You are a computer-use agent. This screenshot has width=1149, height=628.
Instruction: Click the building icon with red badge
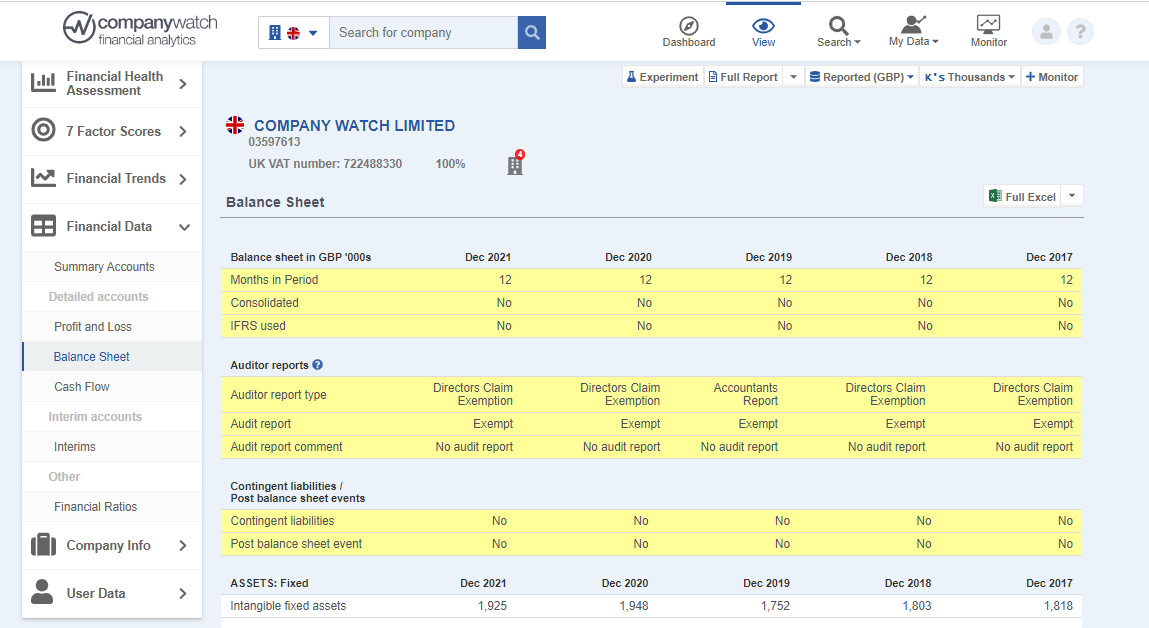515,164
